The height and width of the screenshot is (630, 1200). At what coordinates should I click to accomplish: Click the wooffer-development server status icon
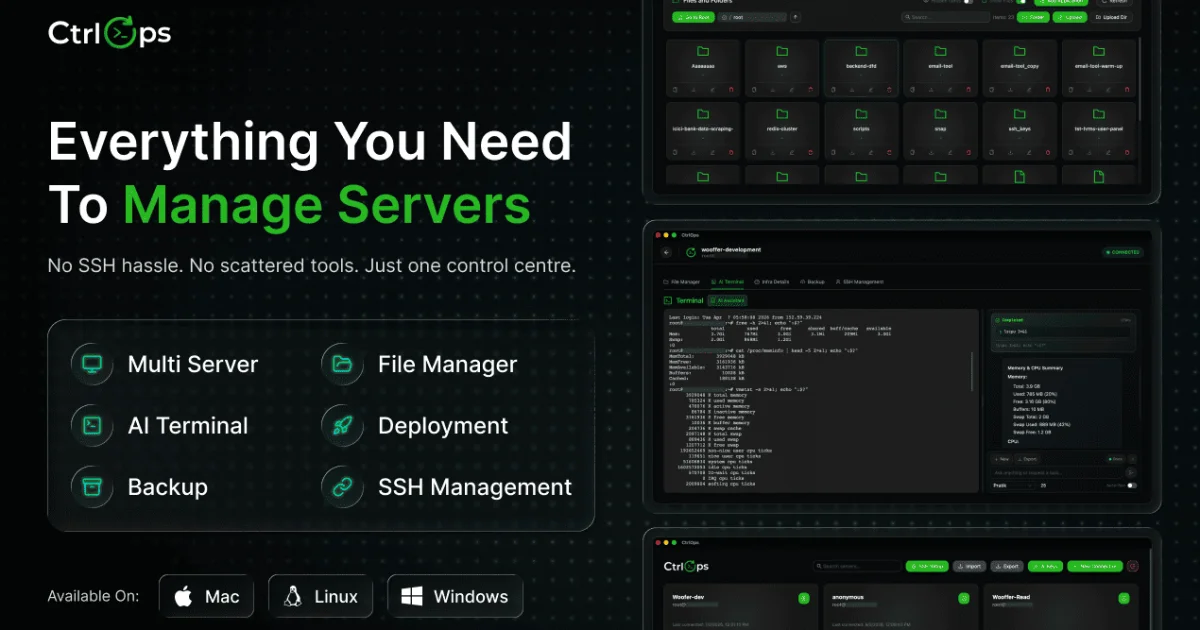690,252
